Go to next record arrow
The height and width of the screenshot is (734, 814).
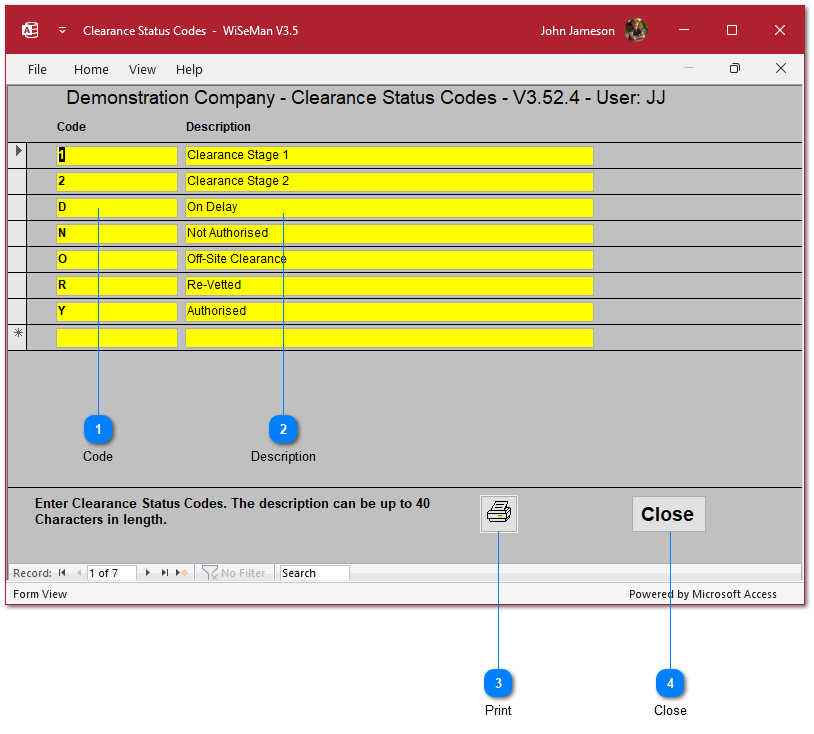(148, 573)
